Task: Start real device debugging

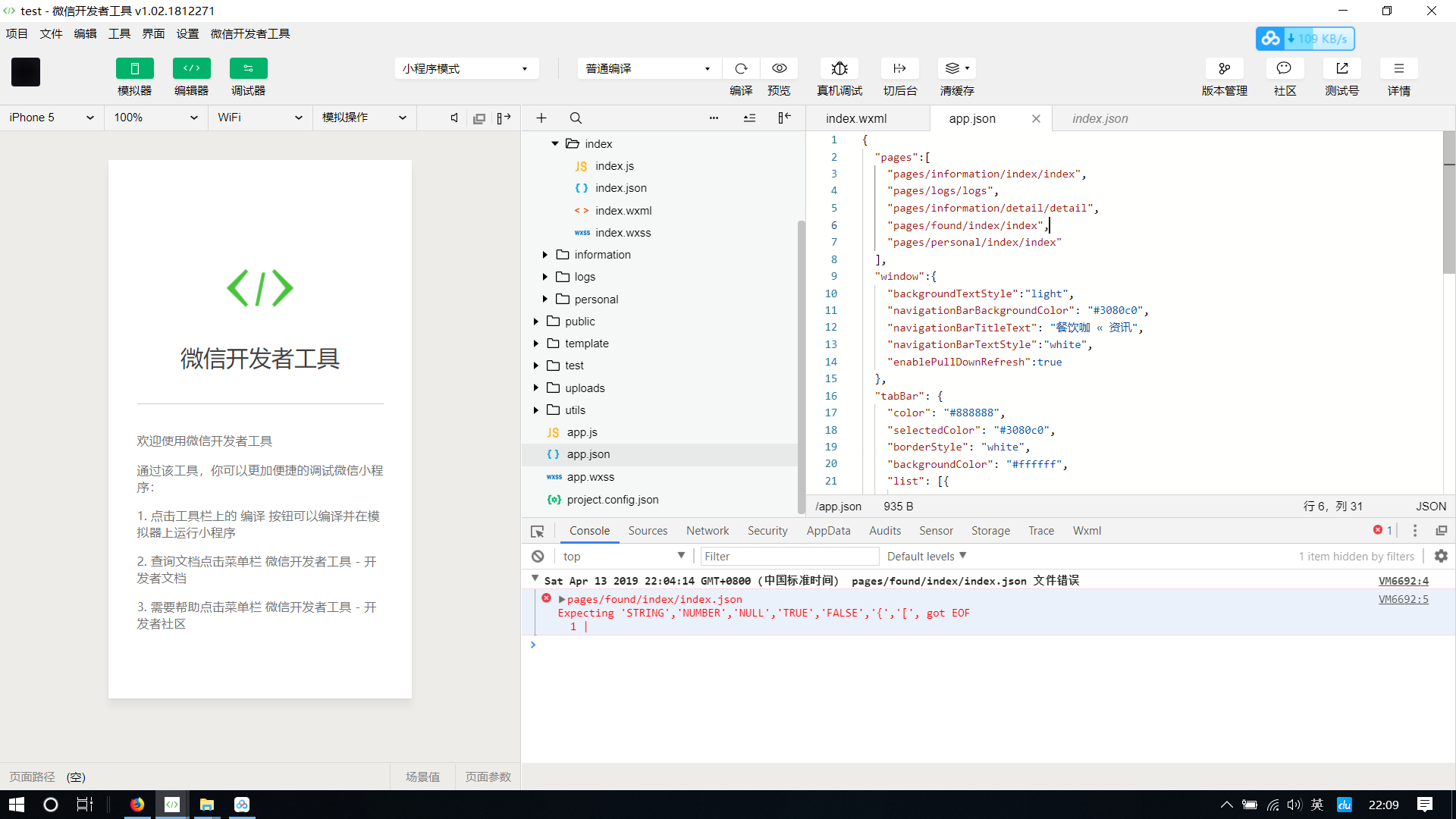Action: click(839, 68)
